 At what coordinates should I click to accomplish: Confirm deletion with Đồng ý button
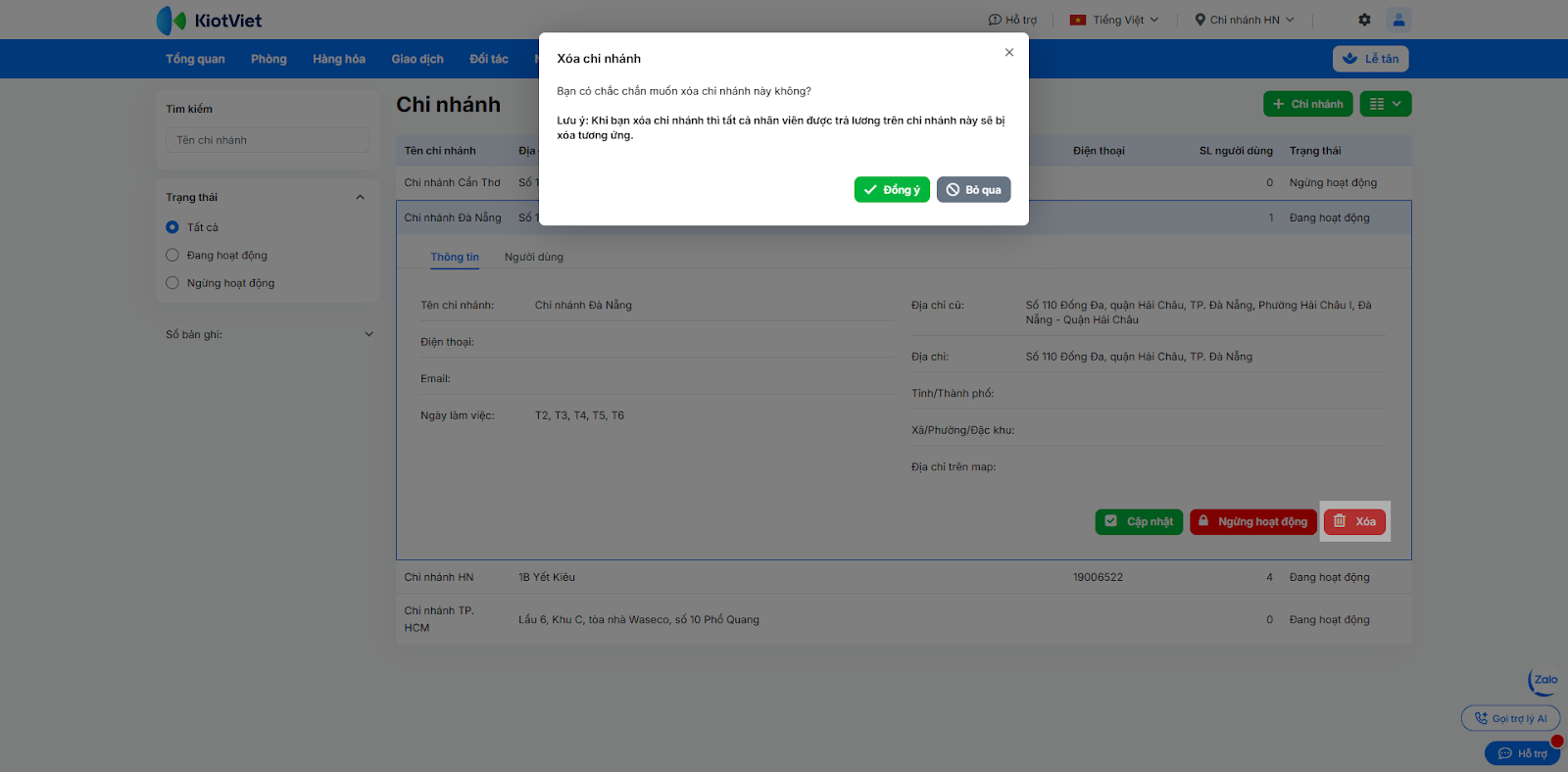click(892, 190)
